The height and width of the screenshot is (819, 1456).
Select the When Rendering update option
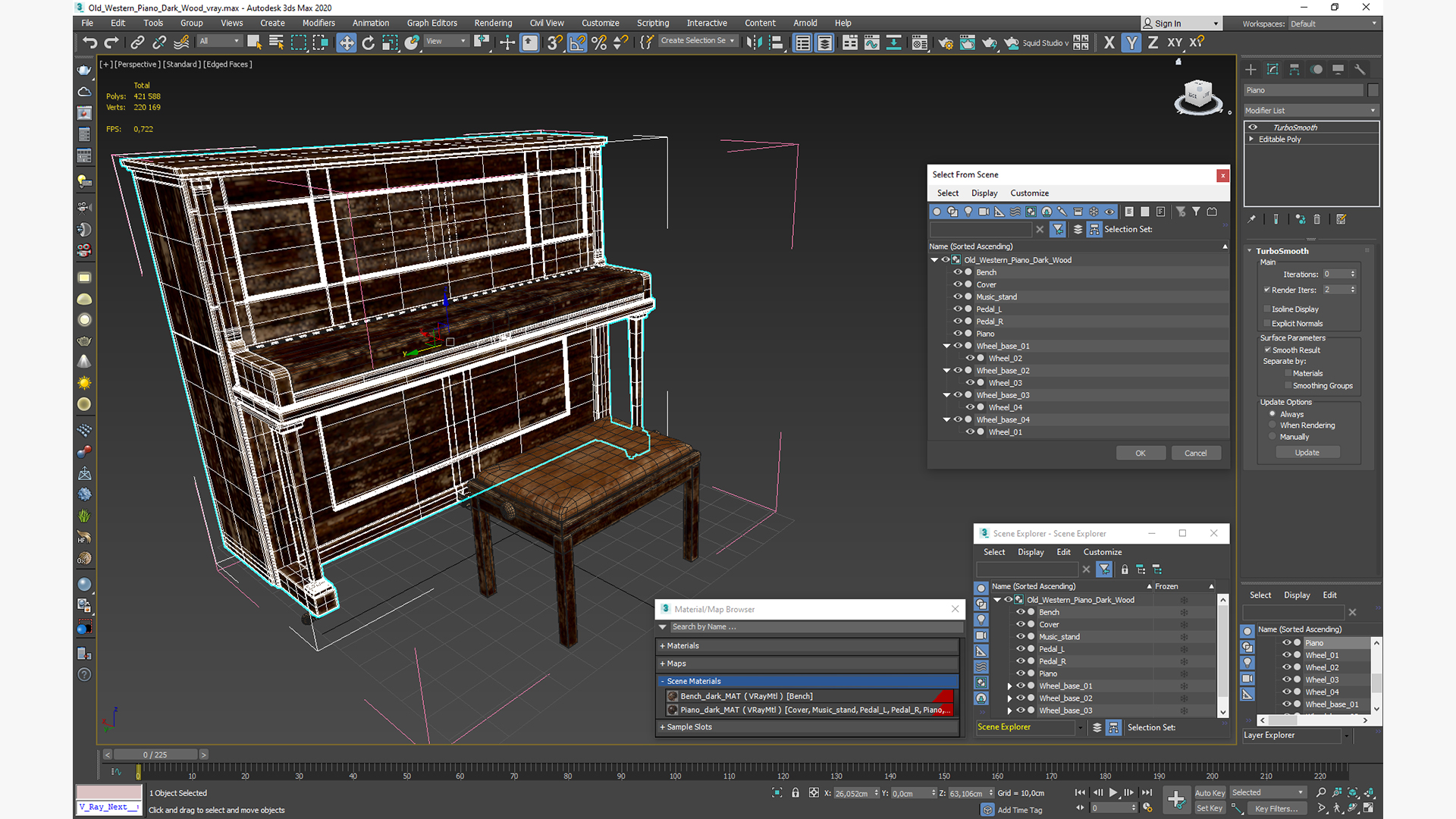coord(1273,425)
